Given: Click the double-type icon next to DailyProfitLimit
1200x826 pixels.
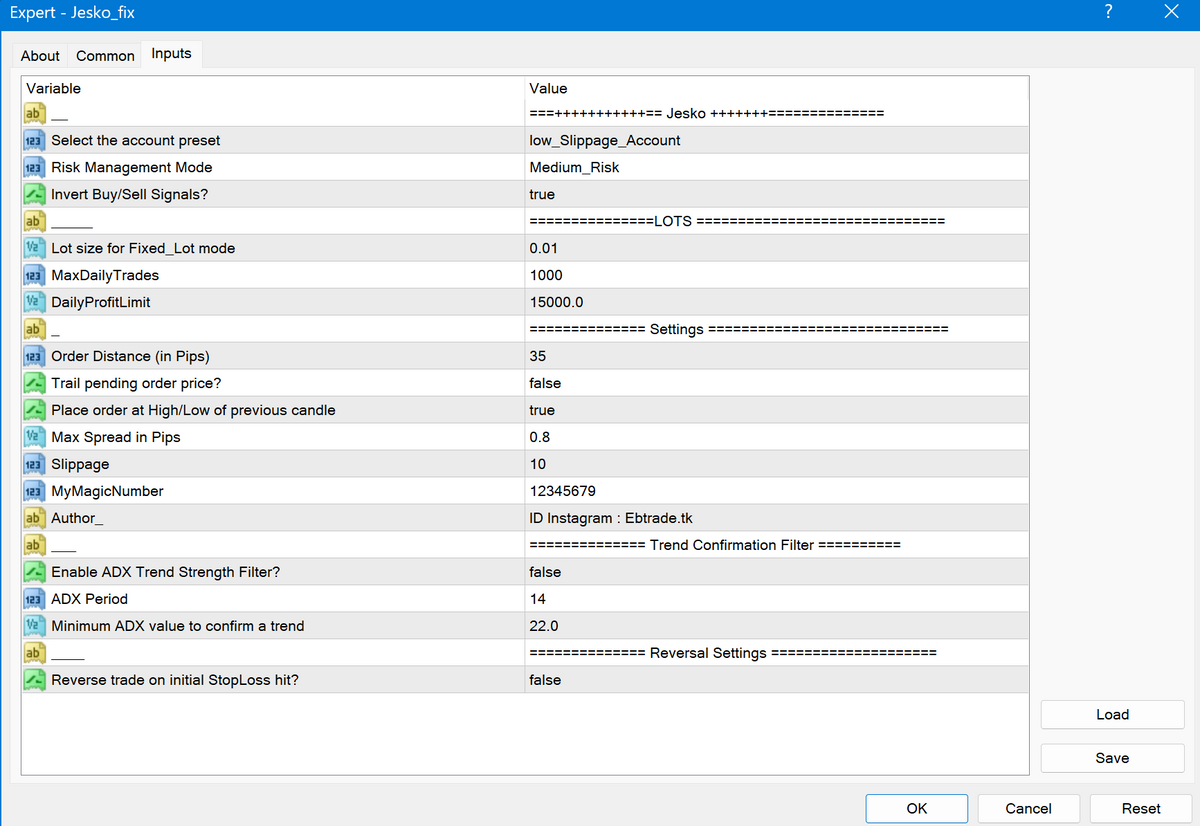Looking at the screenshot, I should point(34,302).
